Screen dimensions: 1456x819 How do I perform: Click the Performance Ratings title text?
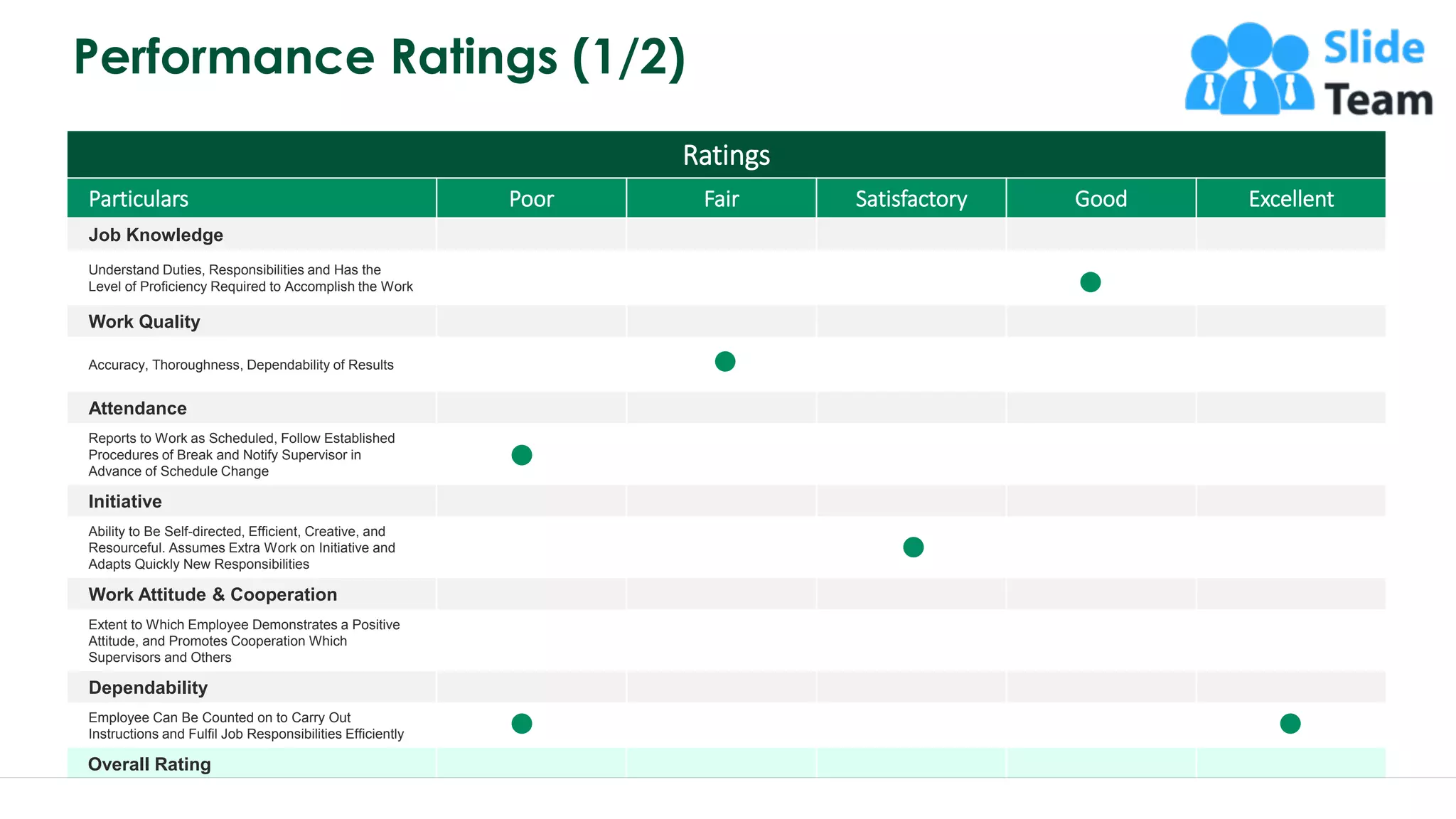coord(380,58)
